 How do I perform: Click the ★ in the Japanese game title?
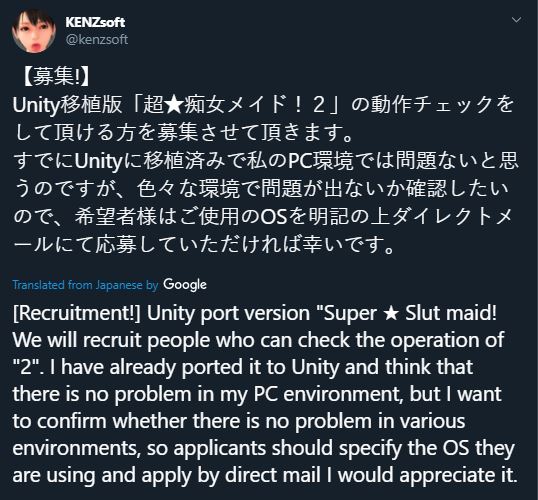point(173,105)
